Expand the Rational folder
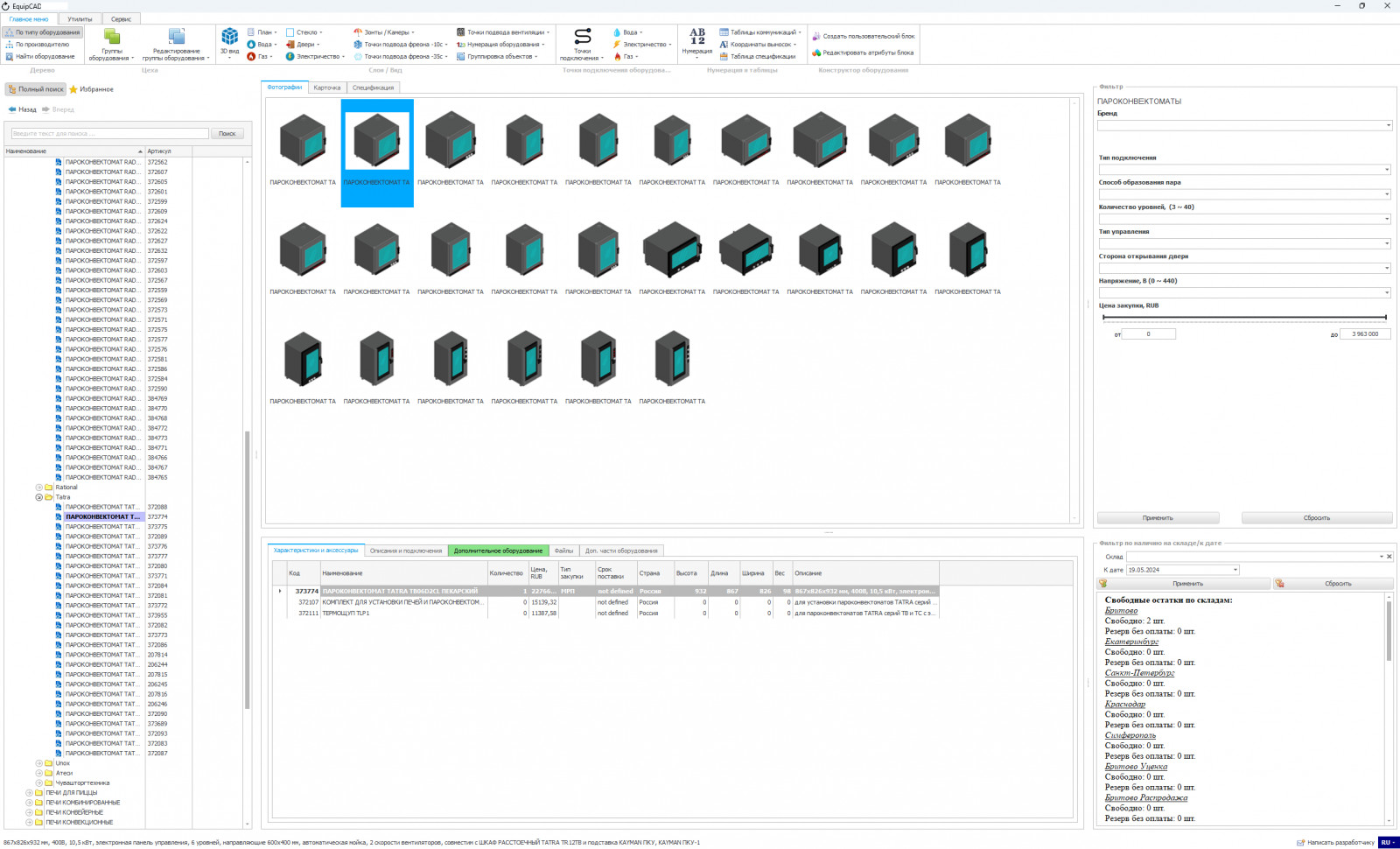Image resolution: width=1400 pixels, height=849 pixels. (x=38, y=488)
